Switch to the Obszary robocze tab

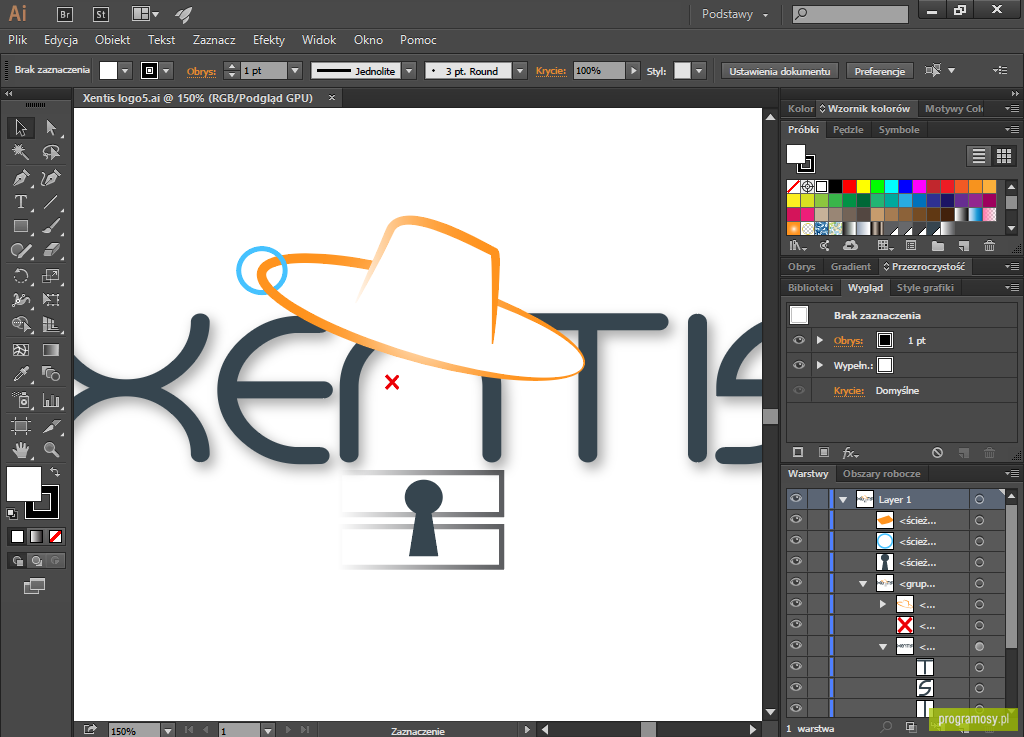point(881,473)
